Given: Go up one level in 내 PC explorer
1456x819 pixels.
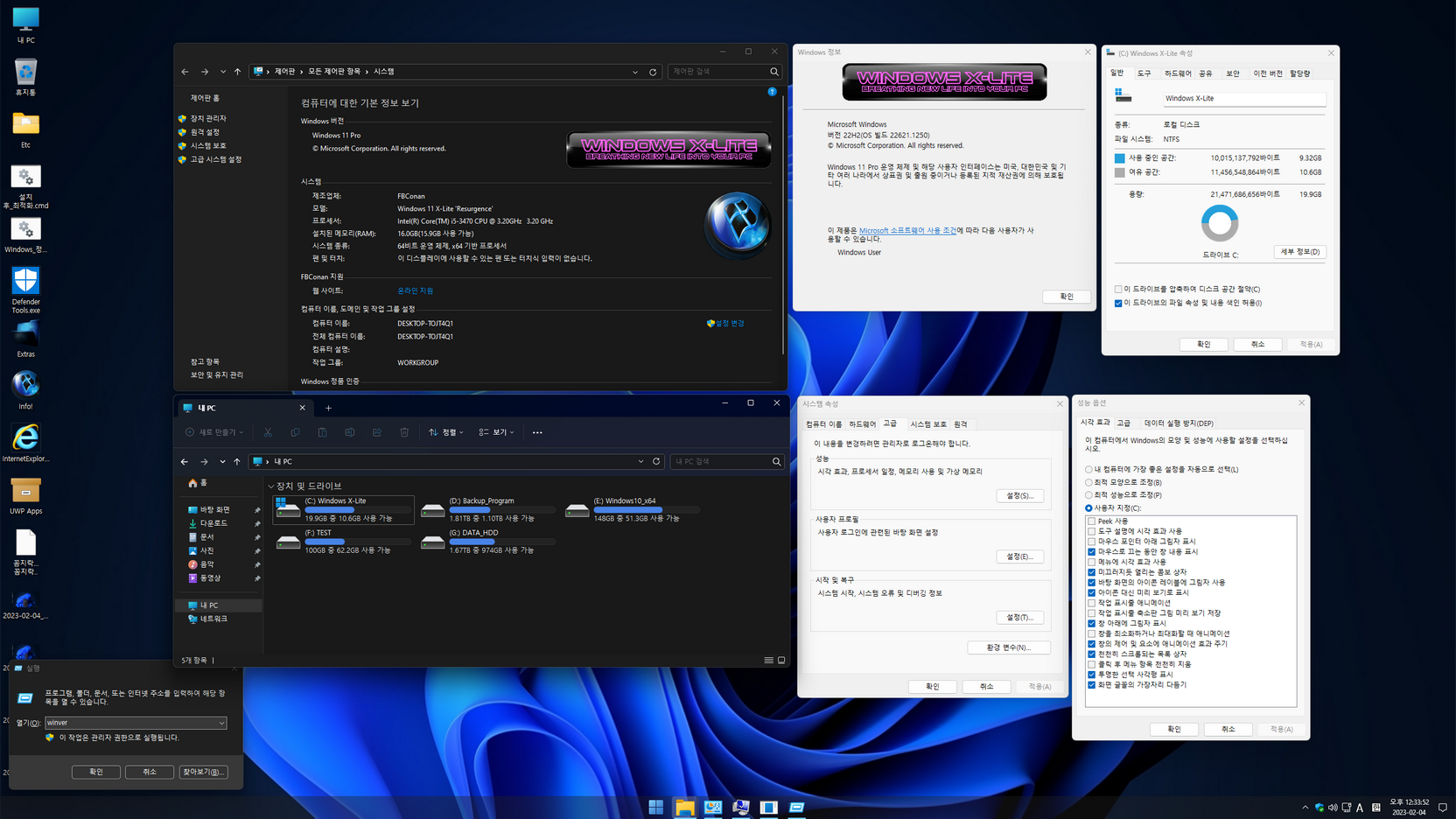Looking at the screenshot, I should (x=237, y=461).
